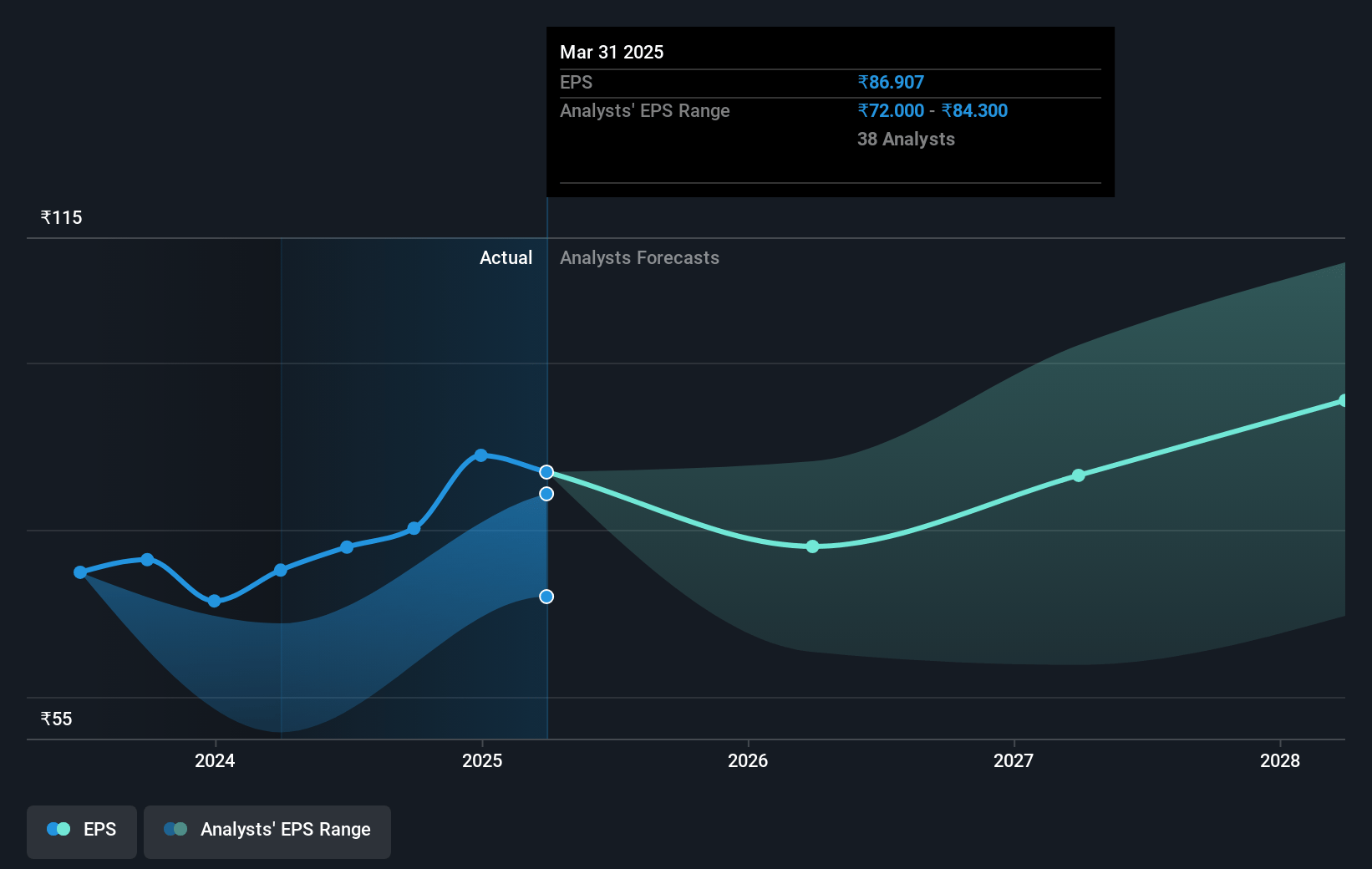Click the 2026 x-axis label
The image size is (1372, 869).
[x=748, y=760]
